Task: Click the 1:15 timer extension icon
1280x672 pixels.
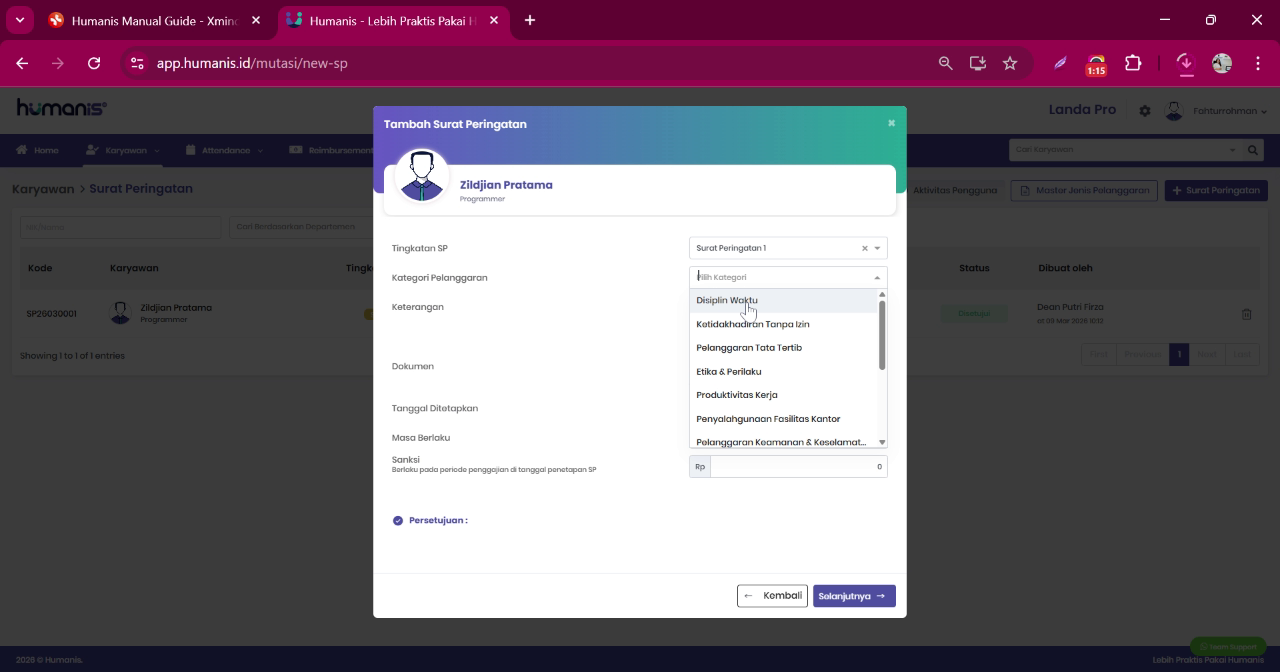Action: (1096, 65)
